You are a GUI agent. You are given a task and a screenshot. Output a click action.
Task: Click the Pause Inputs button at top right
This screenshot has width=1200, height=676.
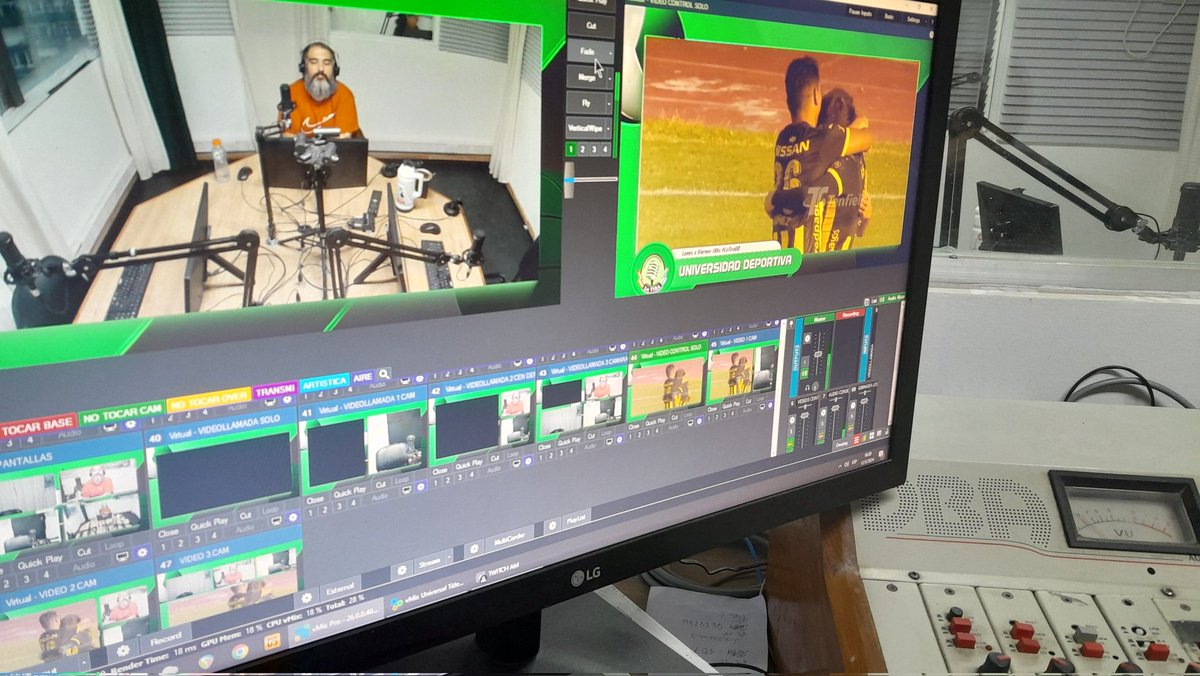(860, 12)
